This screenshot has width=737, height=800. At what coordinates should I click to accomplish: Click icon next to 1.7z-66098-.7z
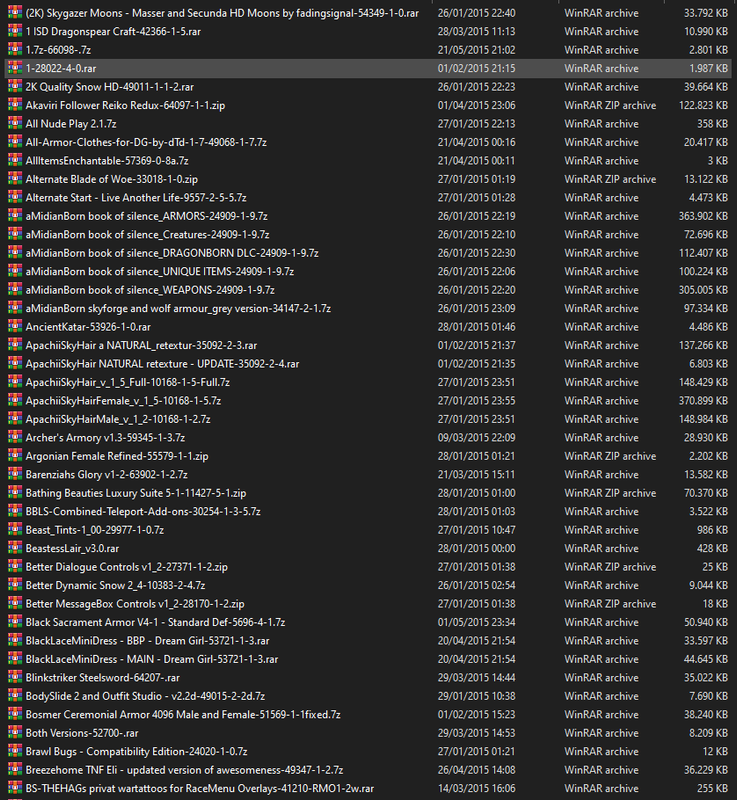[x=15, y=49]
